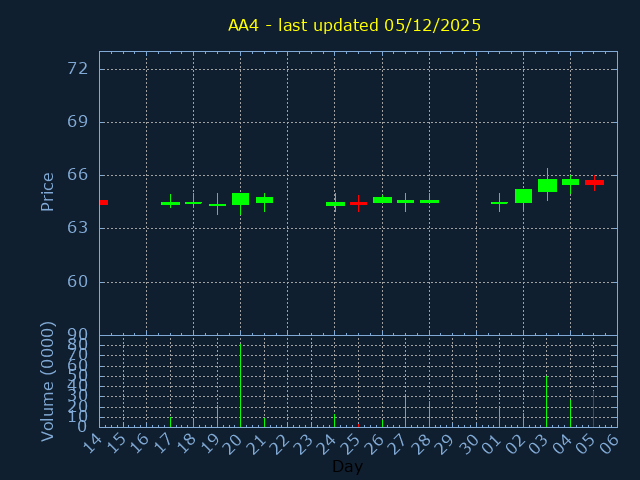Click the Price axis label

tap(47, 191)
